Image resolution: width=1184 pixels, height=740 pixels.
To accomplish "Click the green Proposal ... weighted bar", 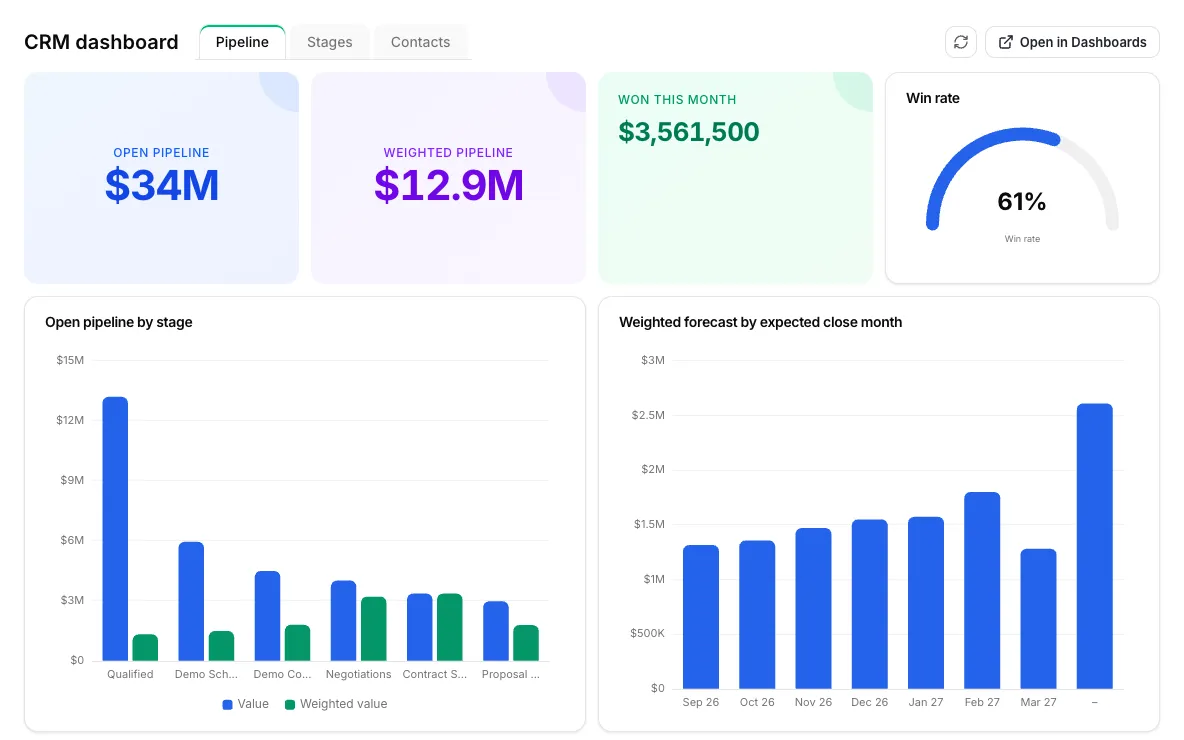I will click(526, 643).
